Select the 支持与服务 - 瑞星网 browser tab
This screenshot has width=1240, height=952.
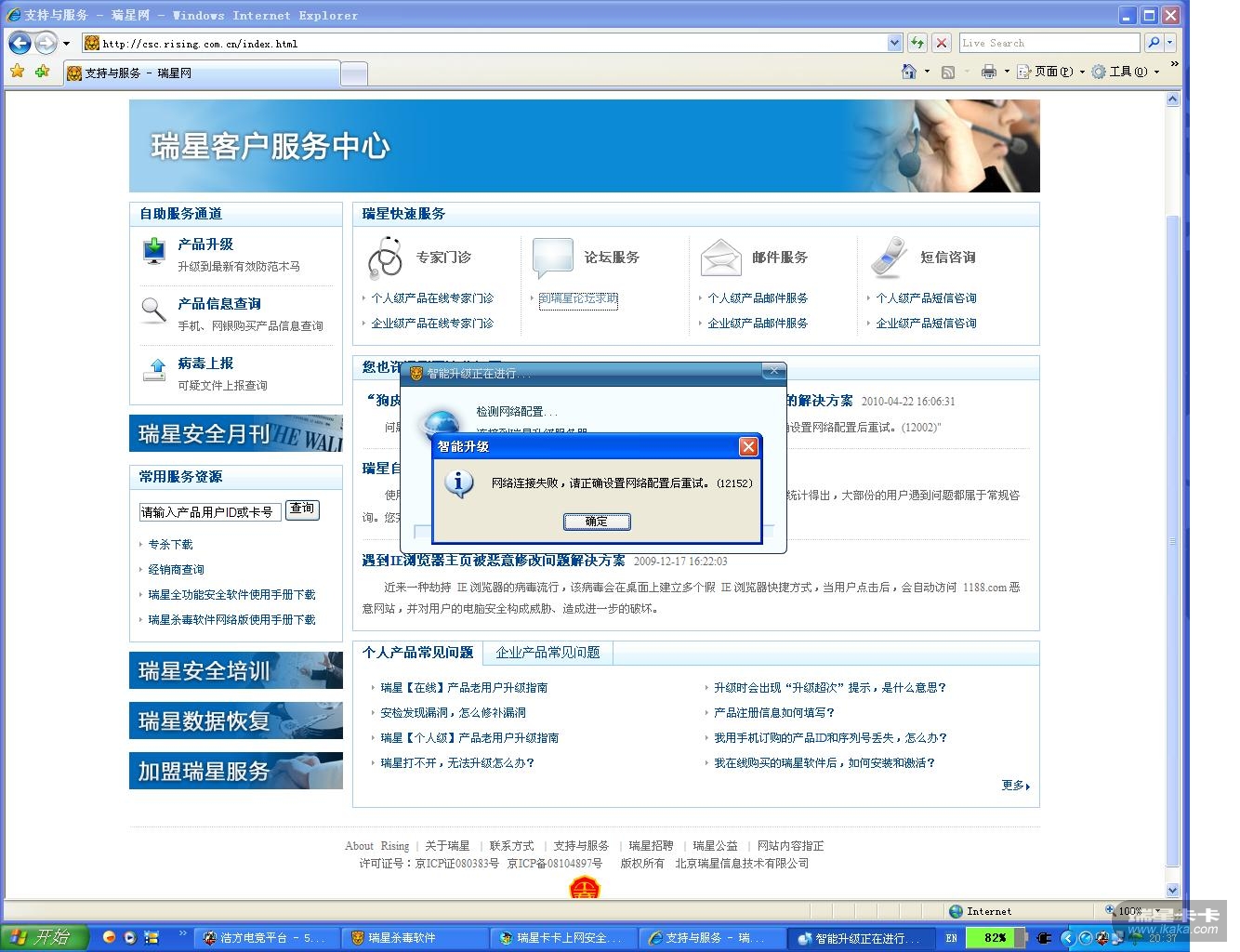tap(201, 73)
